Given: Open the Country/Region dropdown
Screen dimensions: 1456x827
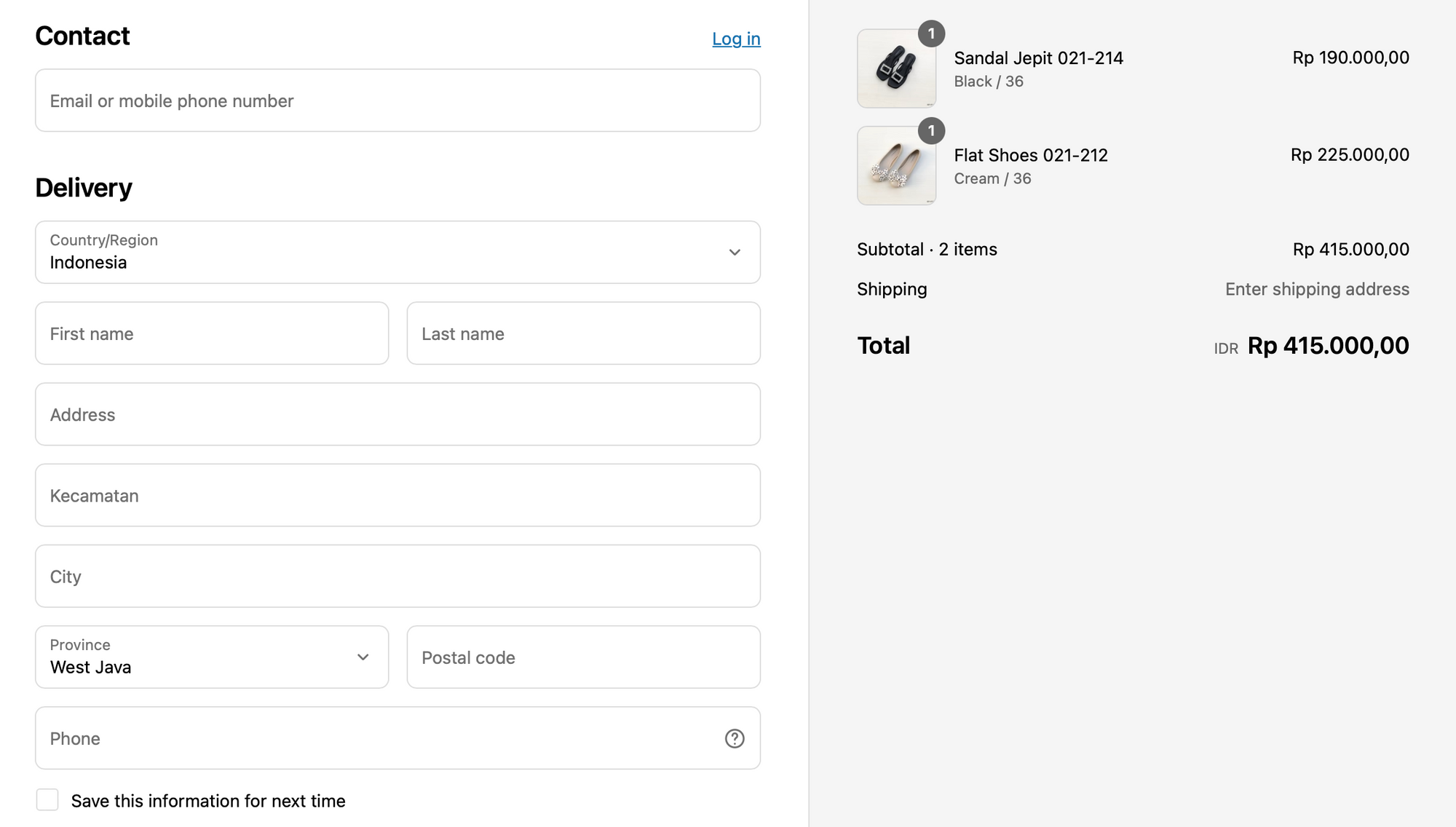Looking at the screenshot, I should [397, 252].
